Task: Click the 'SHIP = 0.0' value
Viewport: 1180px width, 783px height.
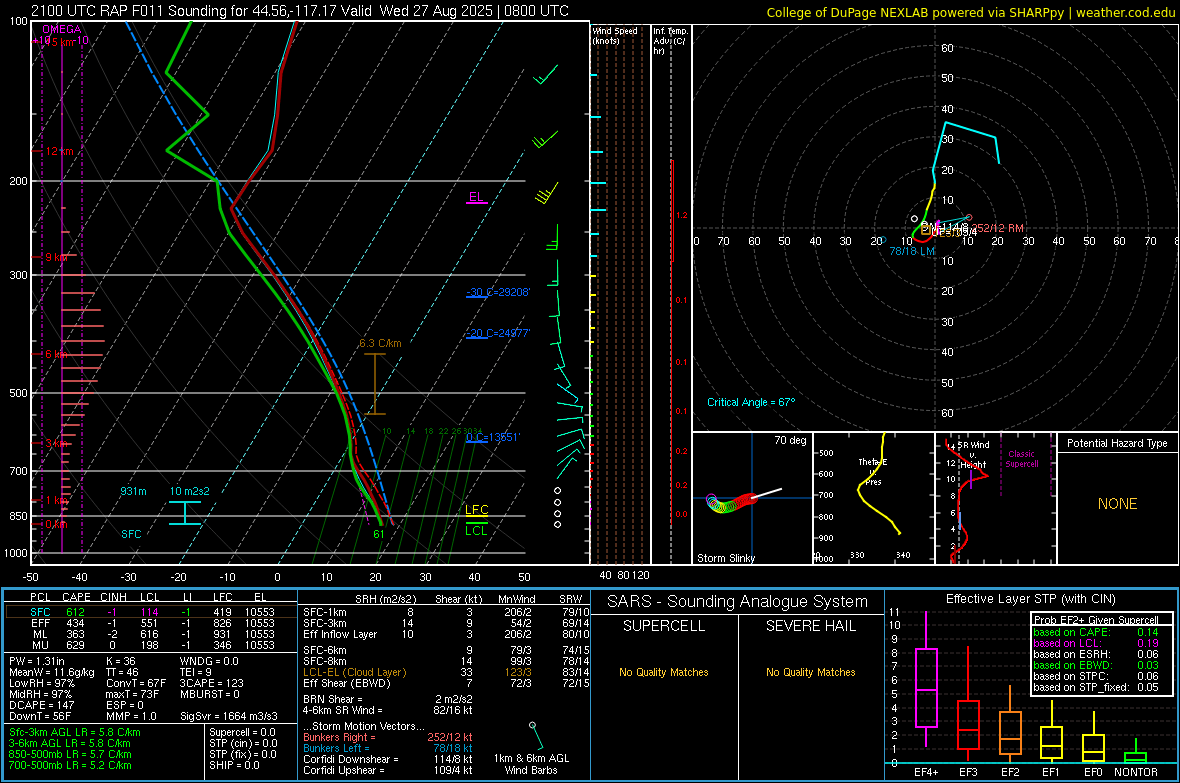Action: pos(234,765)
